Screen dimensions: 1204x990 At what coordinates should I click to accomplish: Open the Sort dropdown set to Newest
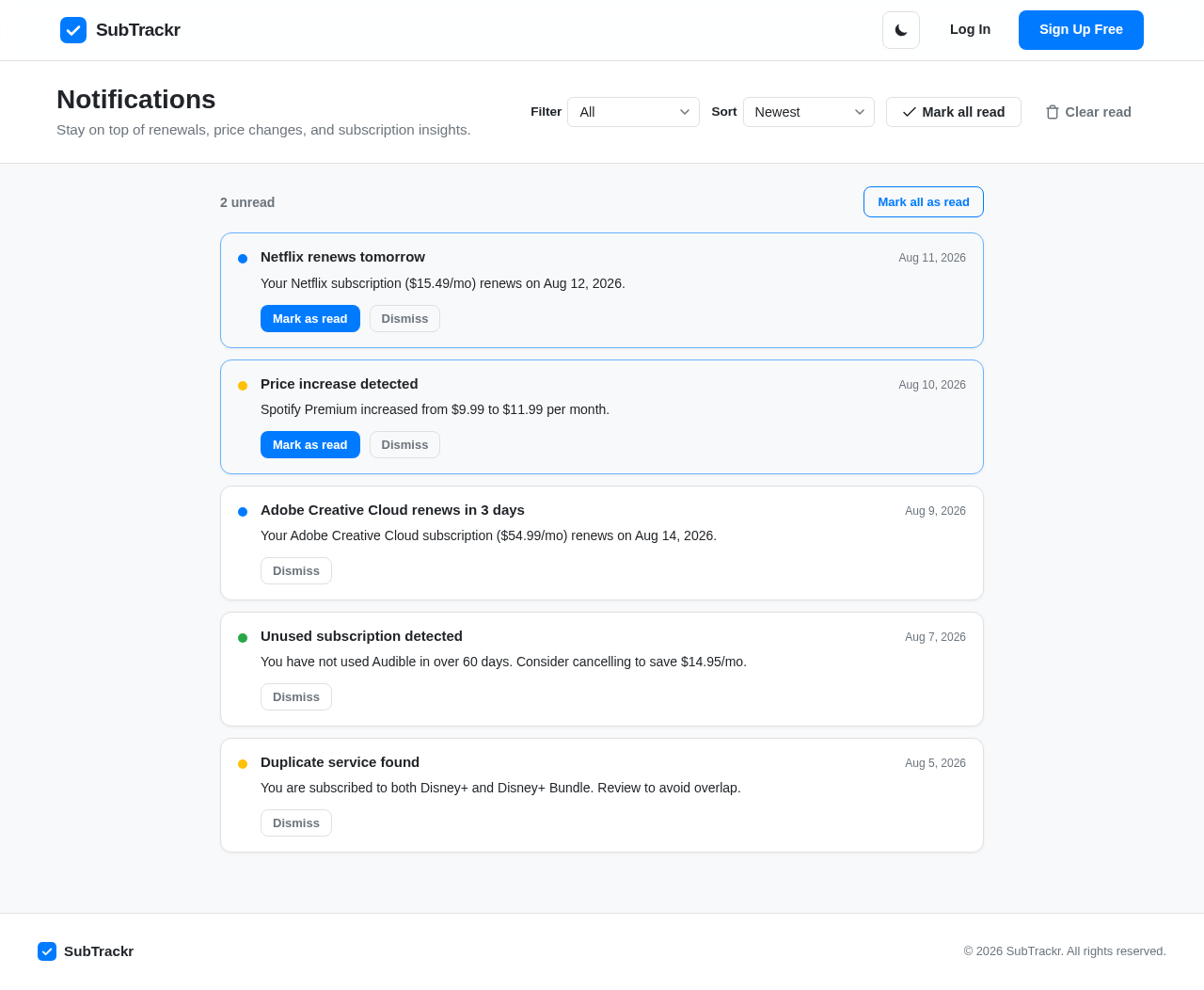click(809, 112)
